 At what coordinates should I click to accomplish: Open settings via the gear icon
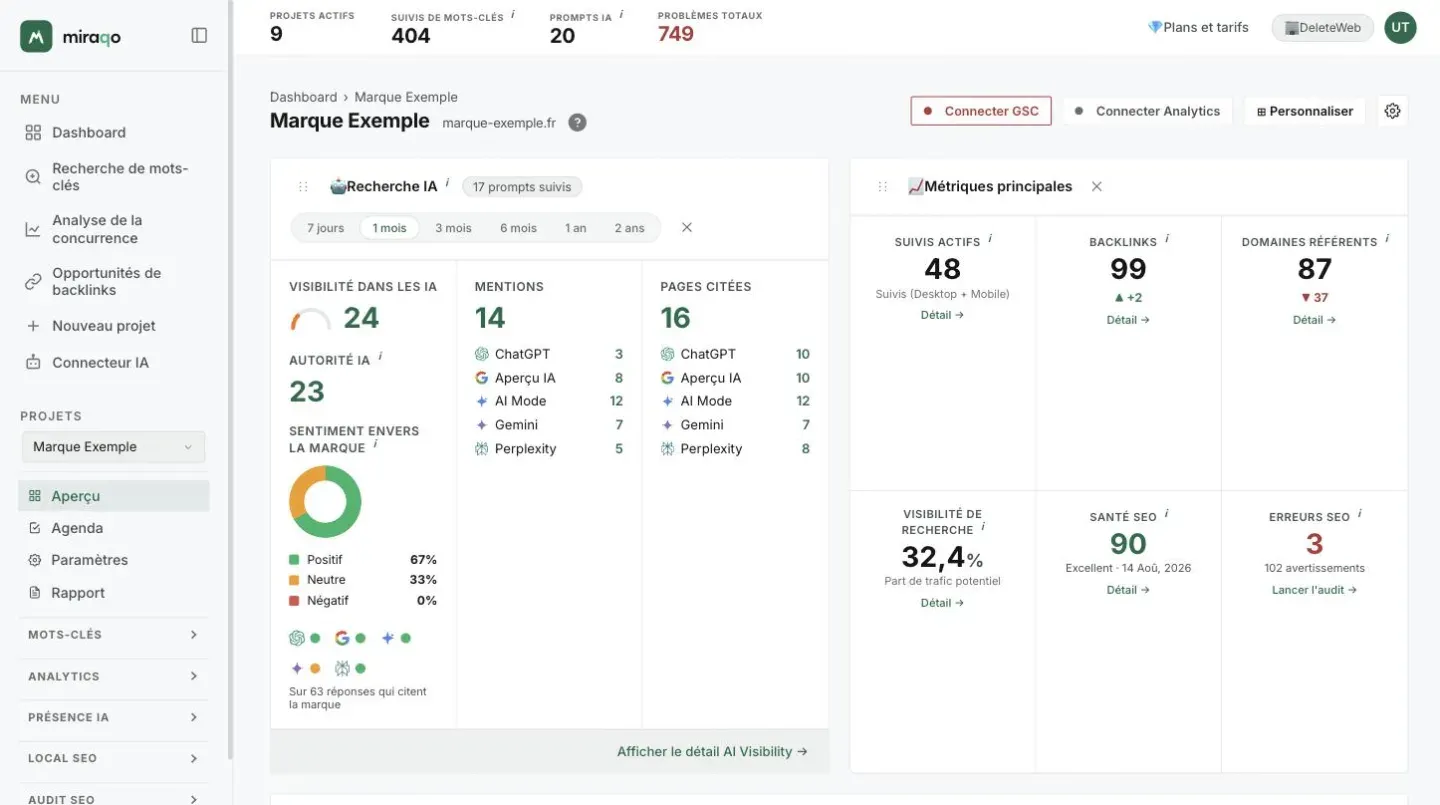pyautogui.click(x=1392, y=111)
